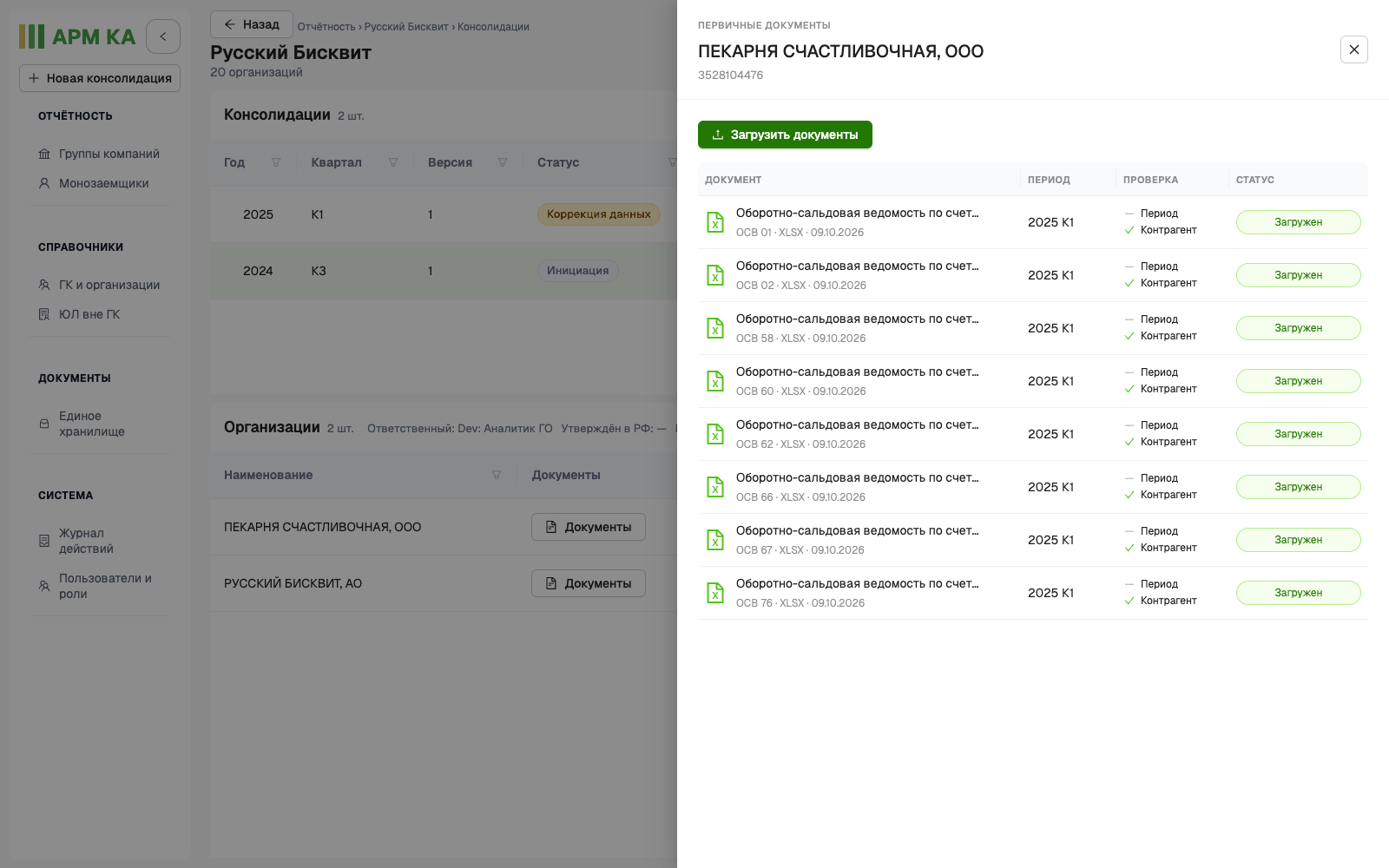Click Новая консолидация button

100,78
